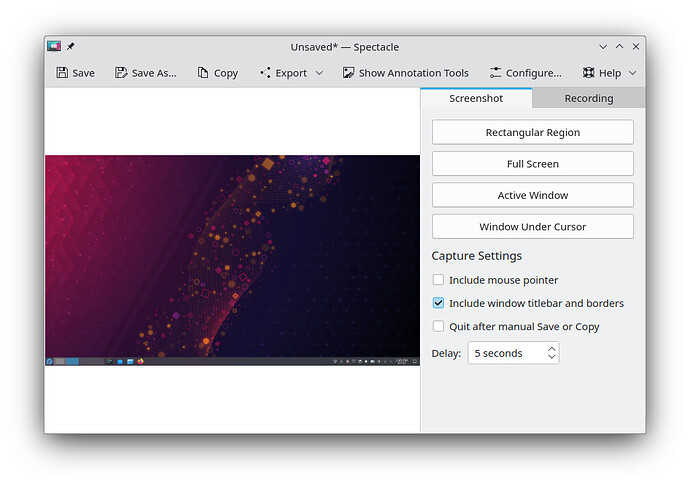Click the Save floppy disk icon
The width and height of the screenshot is (690, 486).
click(x=62, y=73)
